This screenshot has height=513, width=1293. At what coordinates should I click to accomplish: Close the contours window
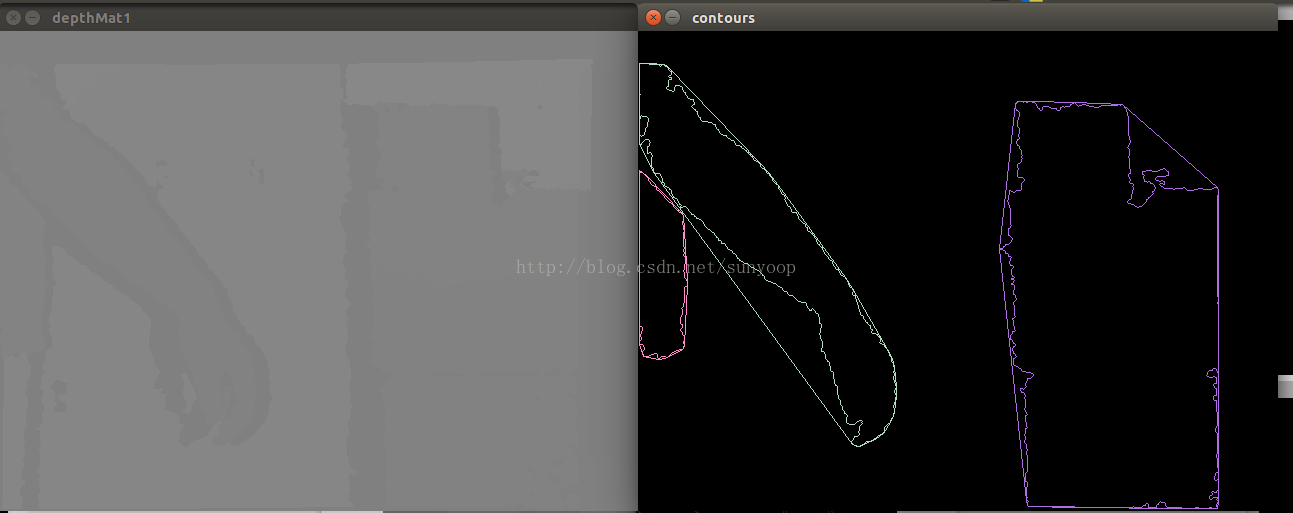pos(653,17)
